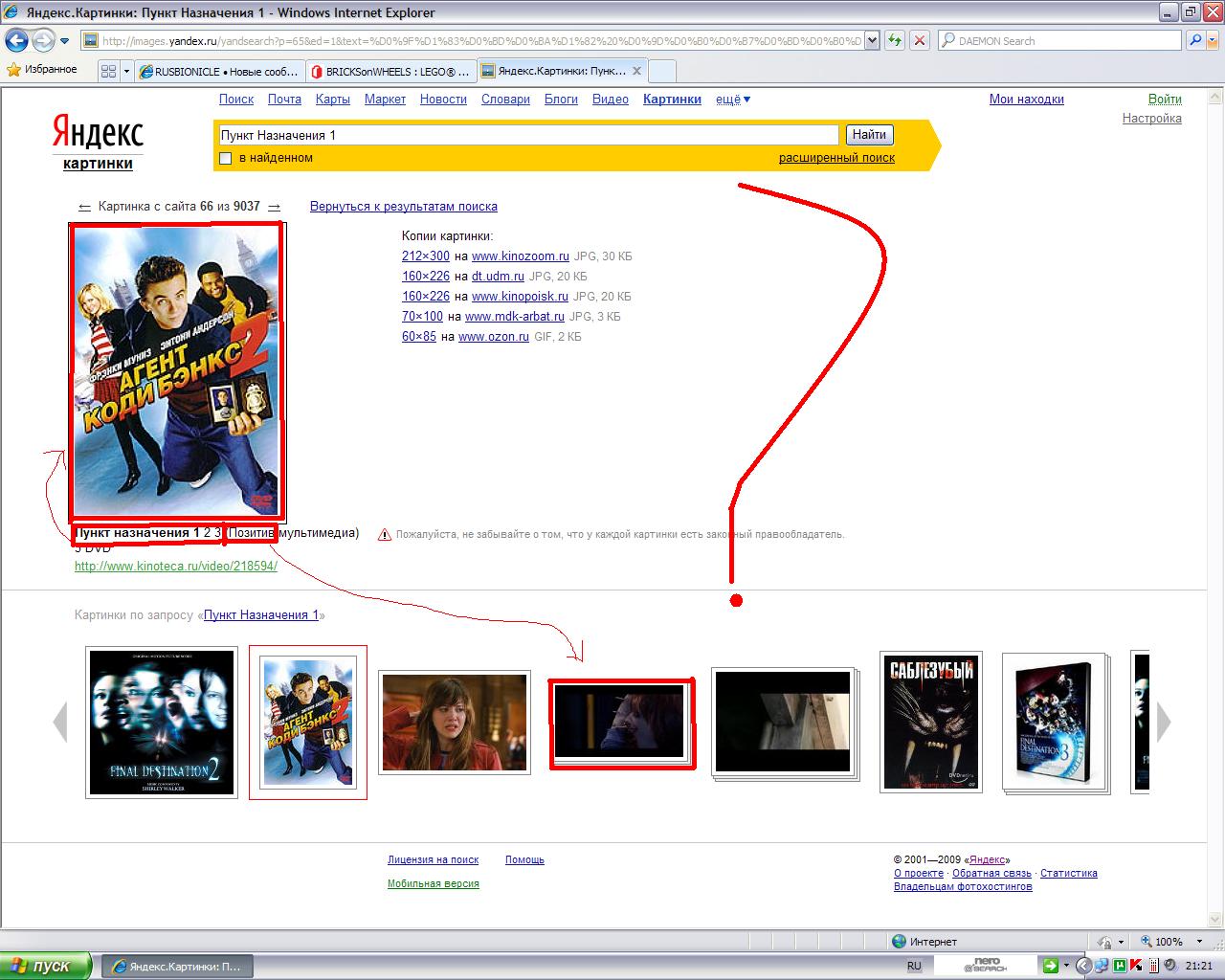The image size is (1225, 980).
Task: Open the search provider dropdown arrow
Action: (x=1213, y=40)
